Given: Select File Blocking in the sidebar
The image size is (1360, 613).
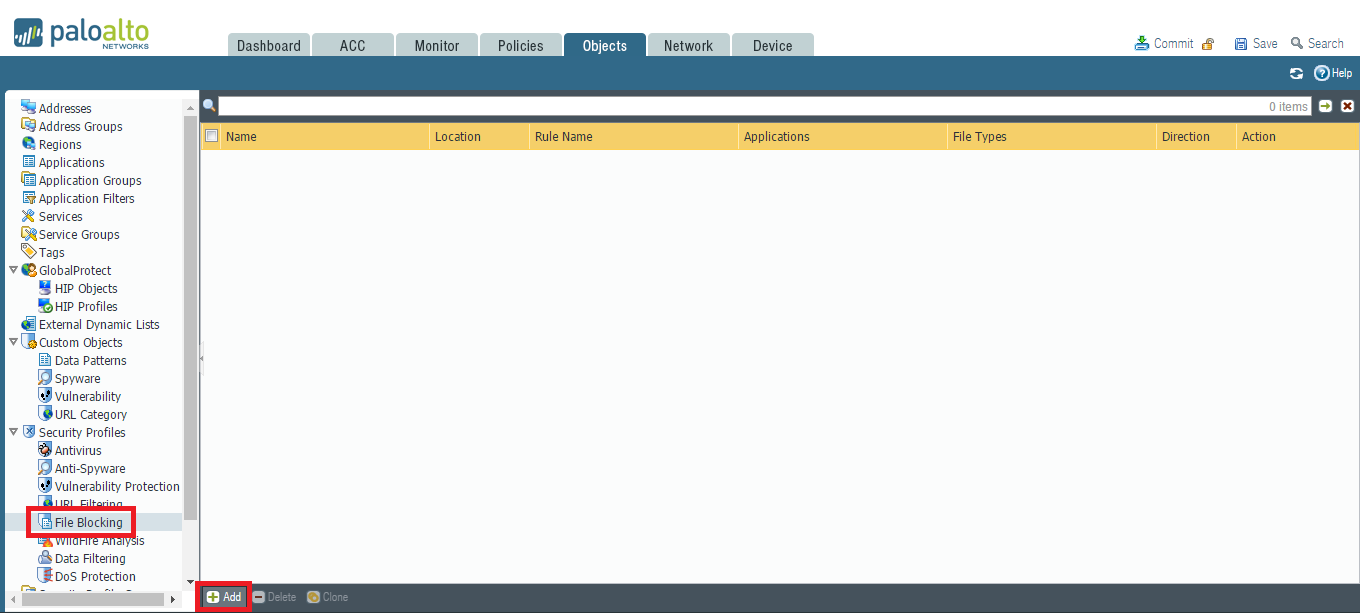Looking at the screenshot, I should coord(88,522).
